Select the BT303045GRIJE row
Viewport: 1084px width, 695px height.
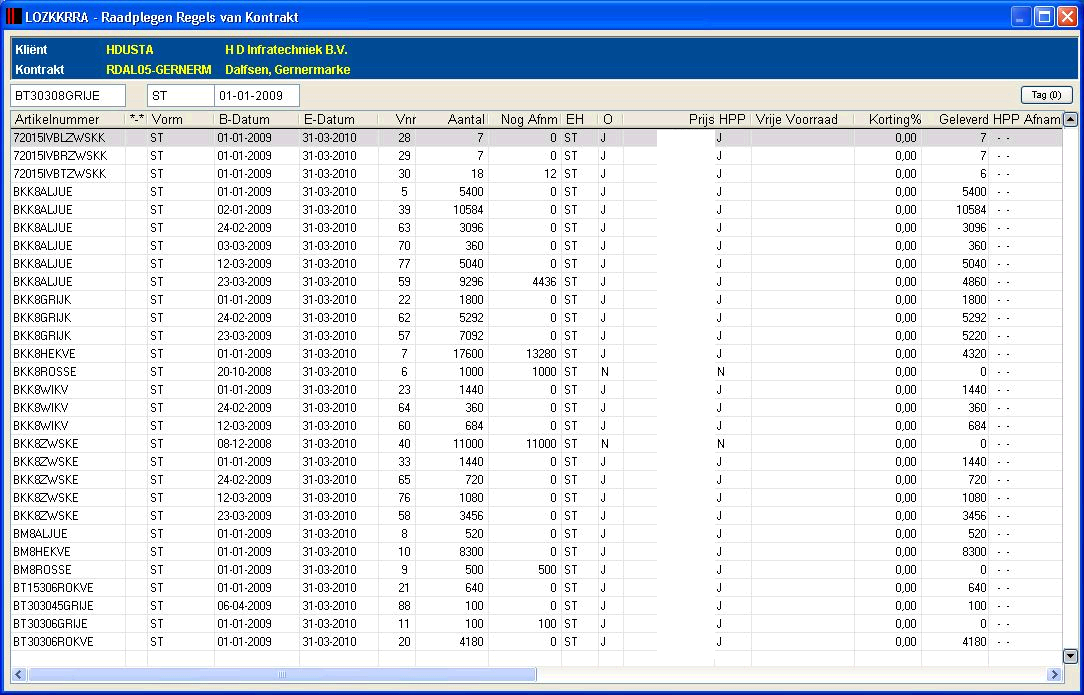click(x=536, y=605)
